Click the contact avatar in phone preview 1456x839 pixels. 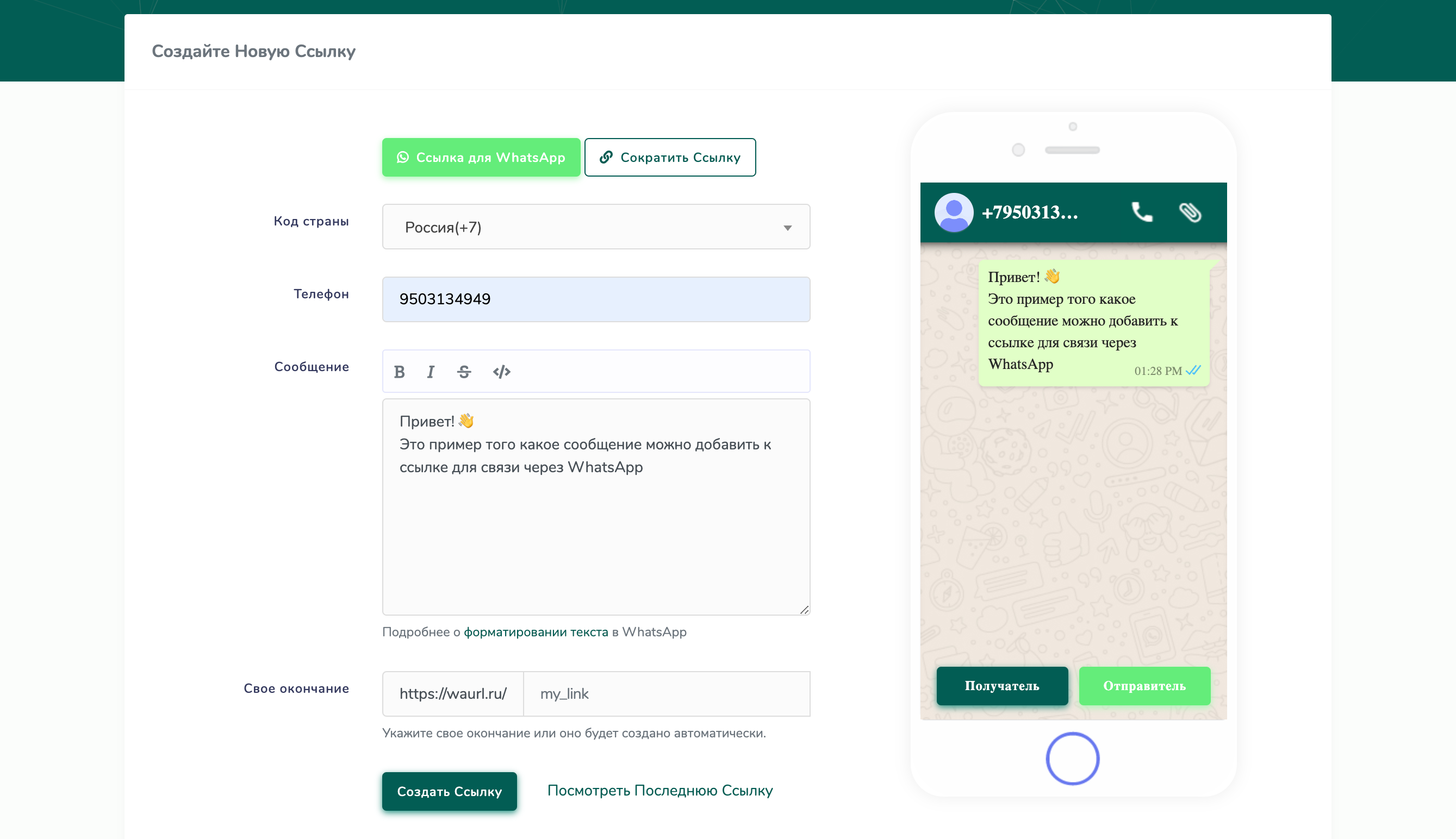point(954,212)
